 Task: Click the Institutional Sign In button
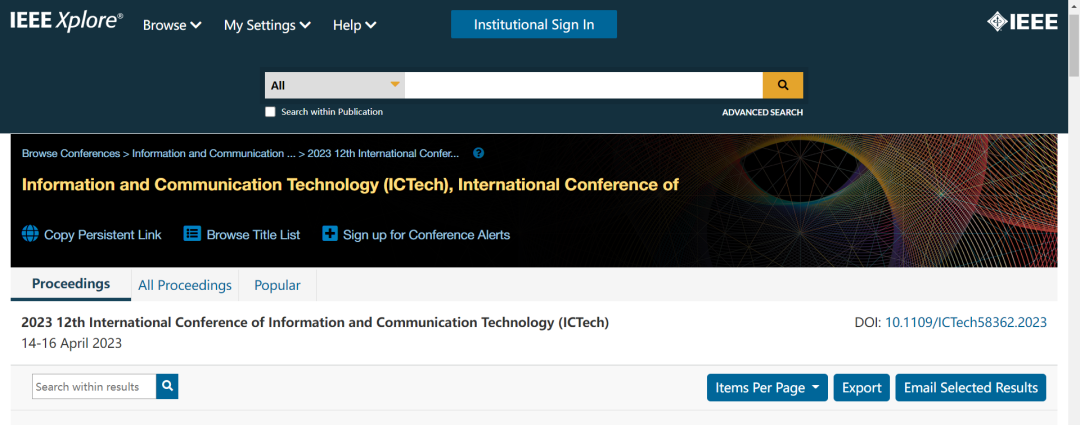[x=534, y=25]
